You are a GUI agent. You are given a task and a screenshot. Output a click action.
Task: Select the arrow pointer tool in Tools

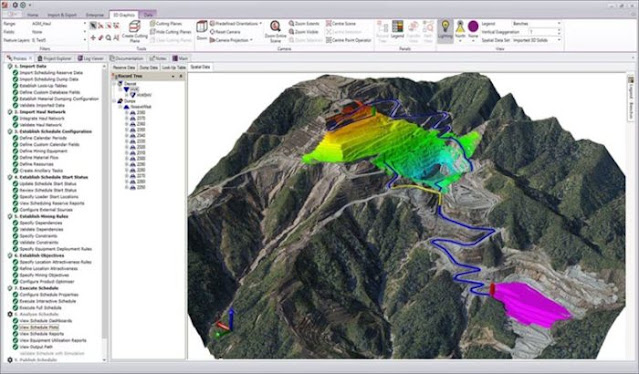tap(93, 26)
